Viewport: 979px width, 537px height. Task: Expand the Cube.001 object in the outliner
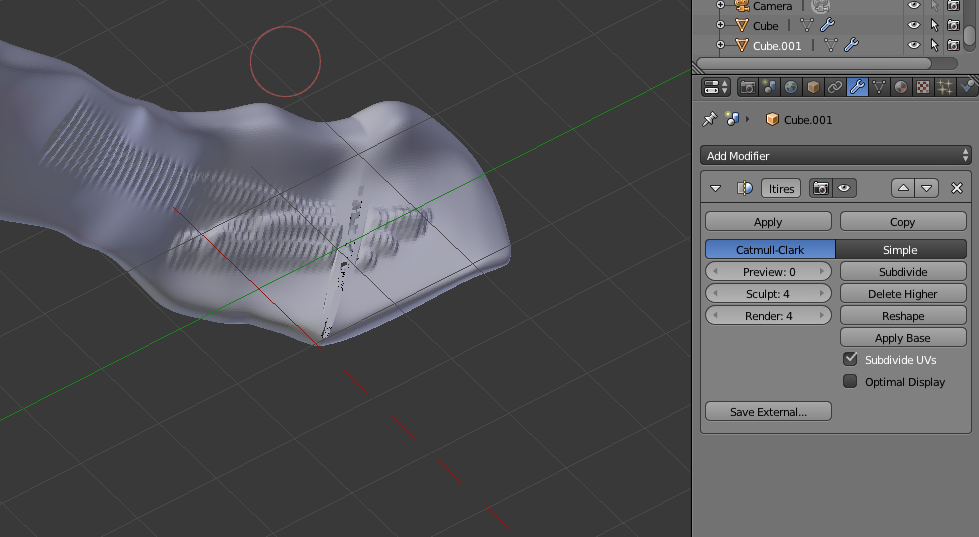(x=720, y=45)
